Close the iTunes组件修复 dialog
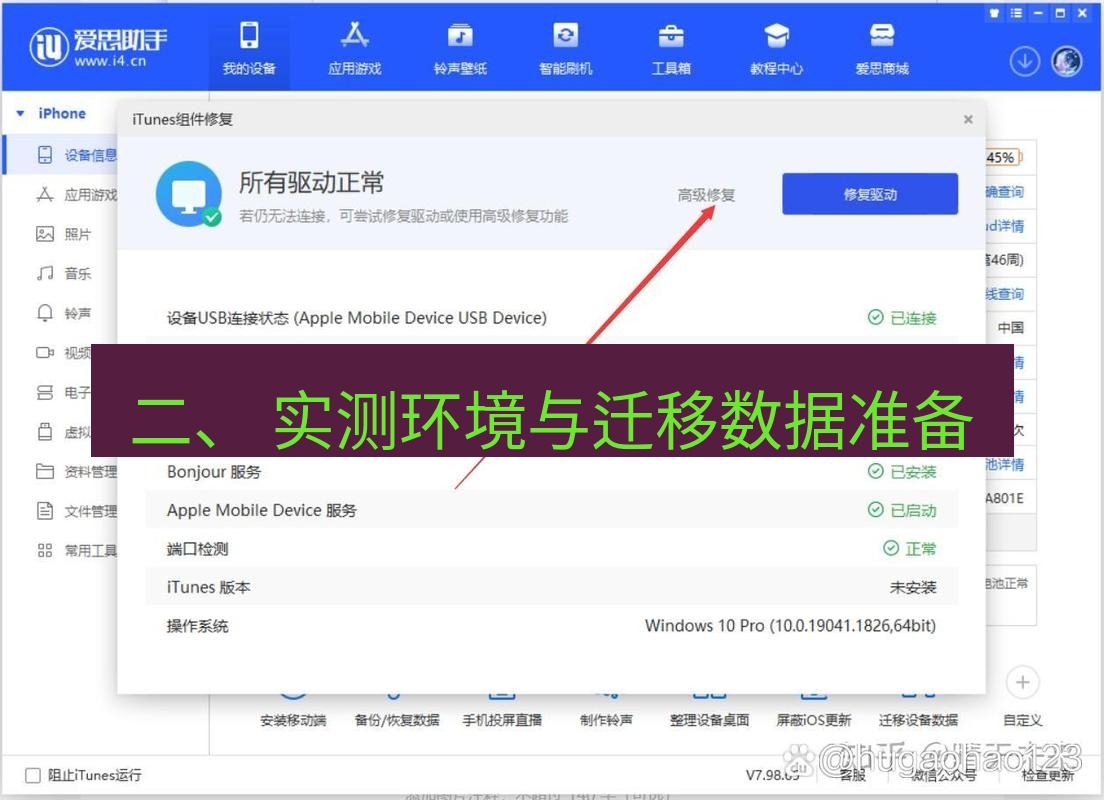The height and width of the screenshot is (800, 1104). click(x=968, y=119)
